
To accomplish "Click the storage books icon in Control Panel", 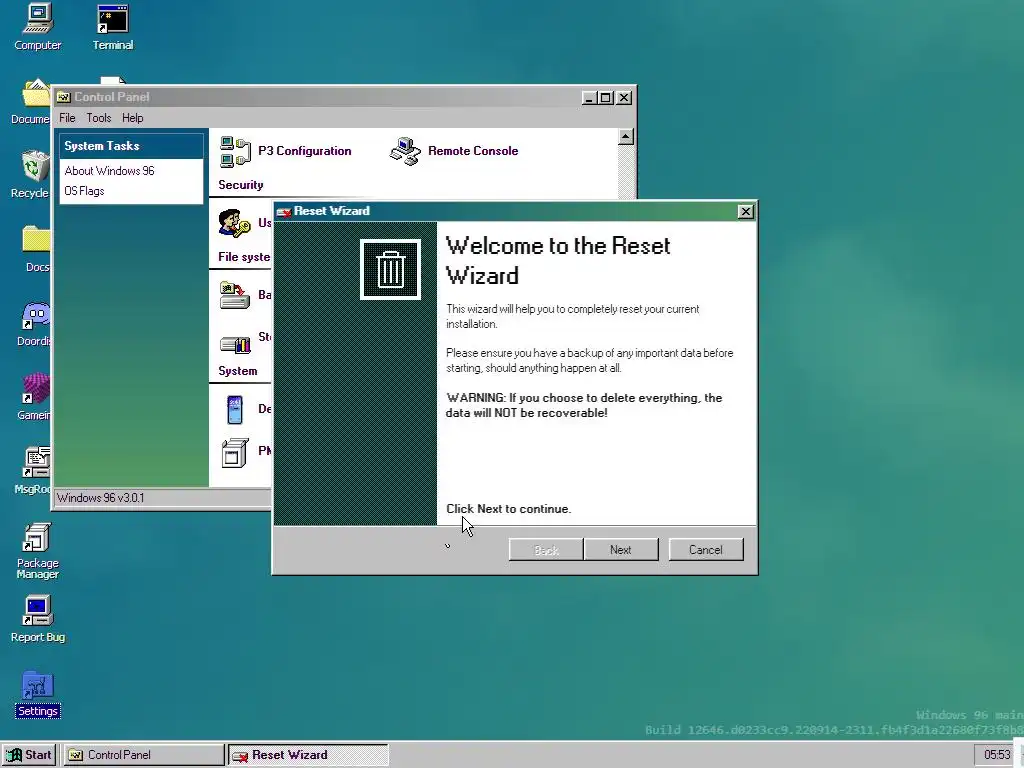I will point(235,344).
